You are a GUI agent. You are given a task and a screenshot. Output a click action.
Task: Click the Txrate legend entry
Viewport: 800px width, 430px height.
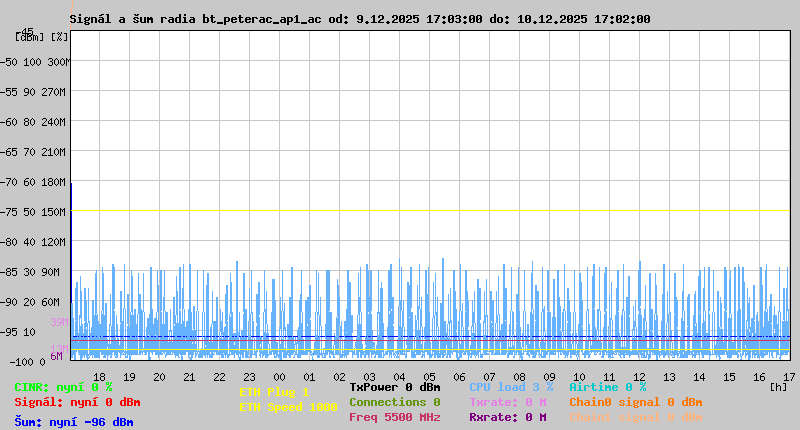point(507,402)
